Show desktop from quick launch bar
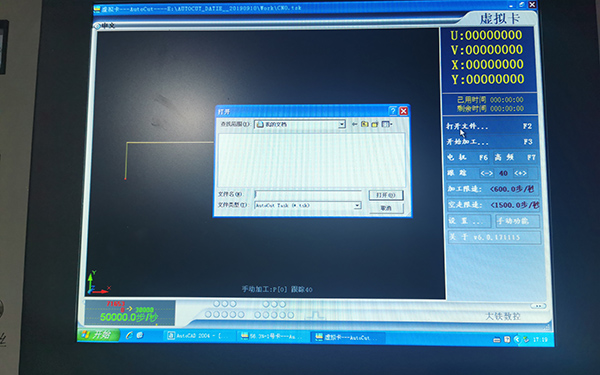Image resolution: width=600 pixels, height=375 pixels. [140, 335]
